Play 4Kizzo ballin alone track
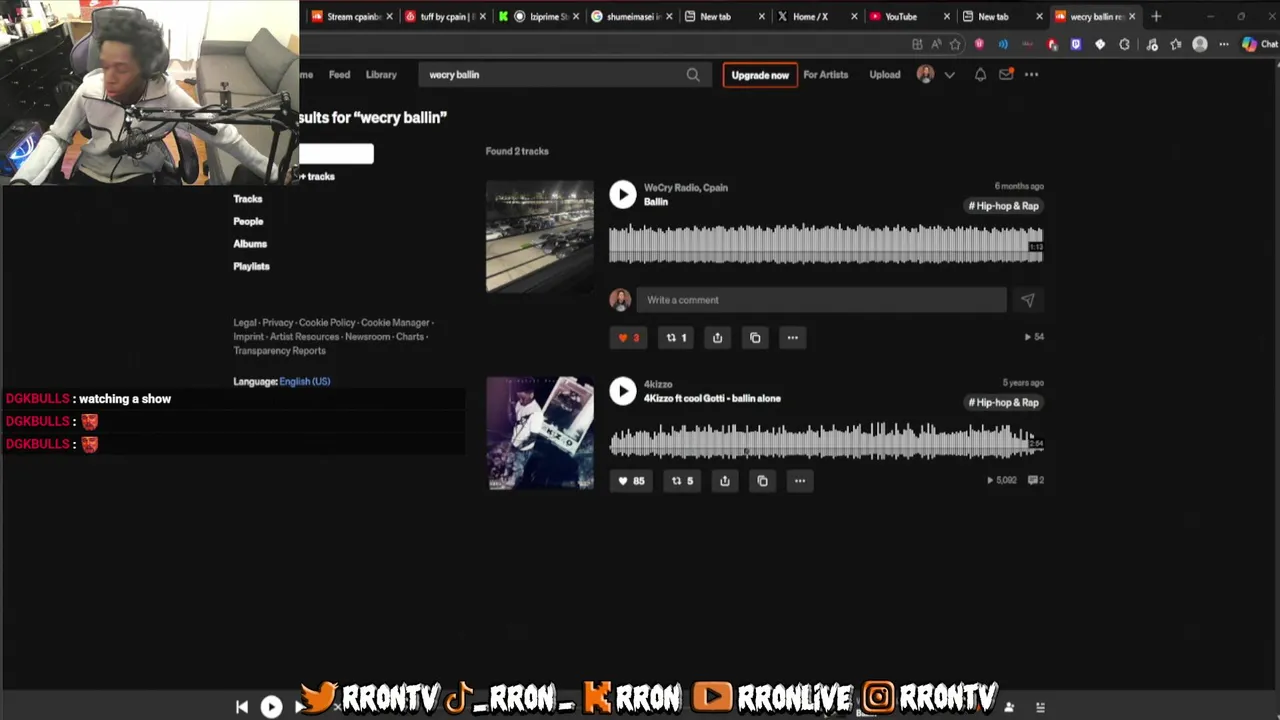Screen dimensions: 1280x720 point(622,391)
